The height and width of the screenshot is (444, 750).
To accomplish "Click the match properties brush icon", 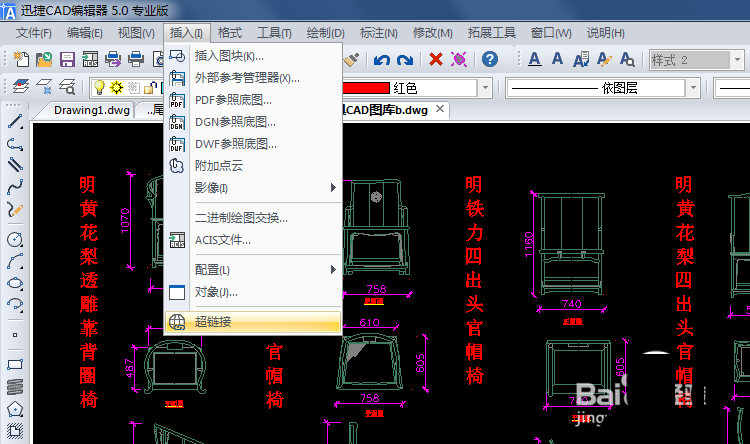I will (x=352, y=59).
